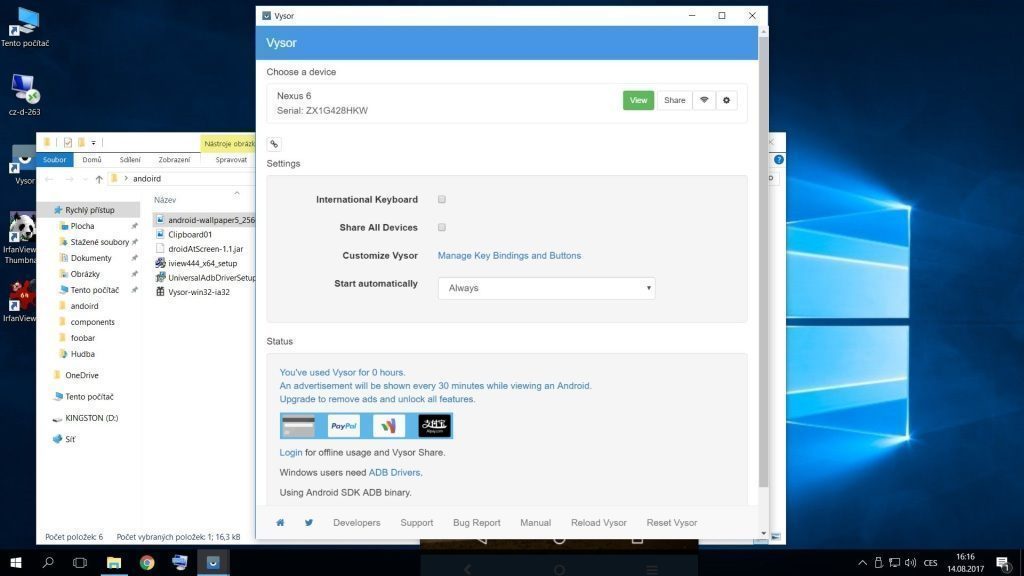Click the Twitter icon in Vysor footer
Viewport: 1024px width, 576px height.
[x=309, y=522]
